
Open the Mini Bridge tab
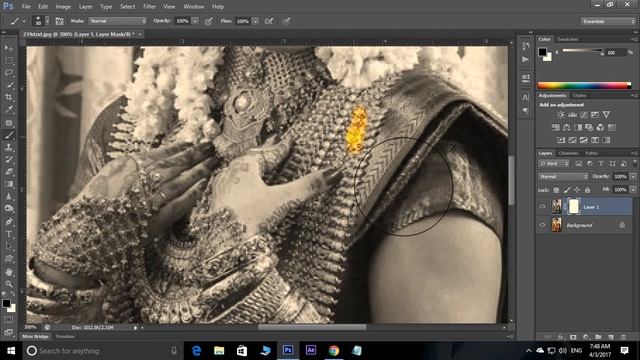36,337
